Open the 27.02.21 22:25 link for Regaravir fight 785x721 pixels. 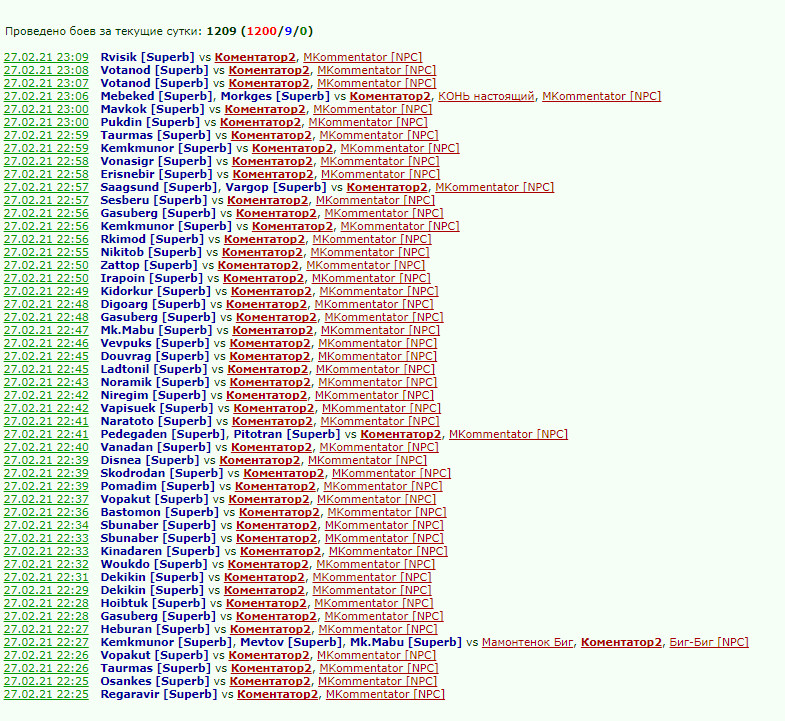click(x=46, y=695)
